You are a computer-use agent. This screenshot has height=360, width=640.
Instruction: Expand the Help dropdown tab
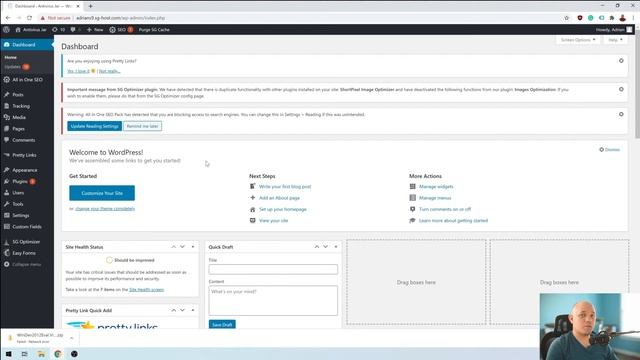(x=615, y=40)
